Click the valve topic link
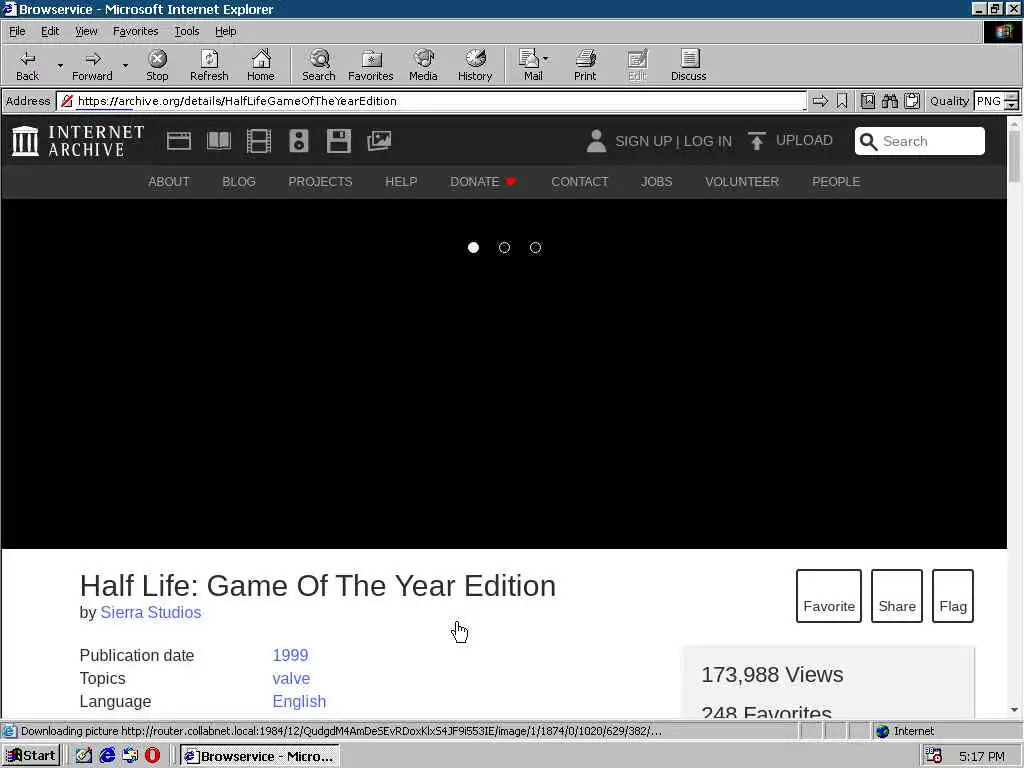1024x768 pixels. pos(291,679)
